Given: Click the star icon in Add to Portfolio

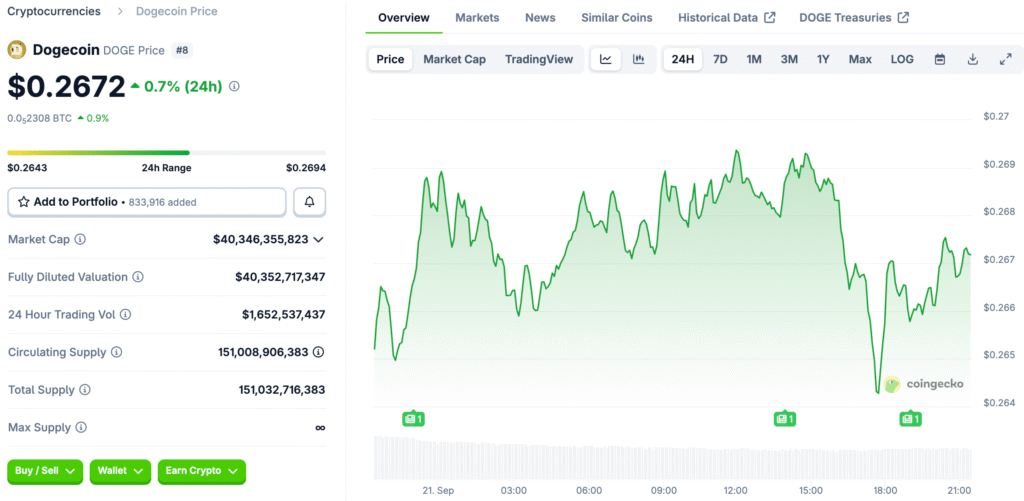Looking at the screenshot, I should coord(24,202).
